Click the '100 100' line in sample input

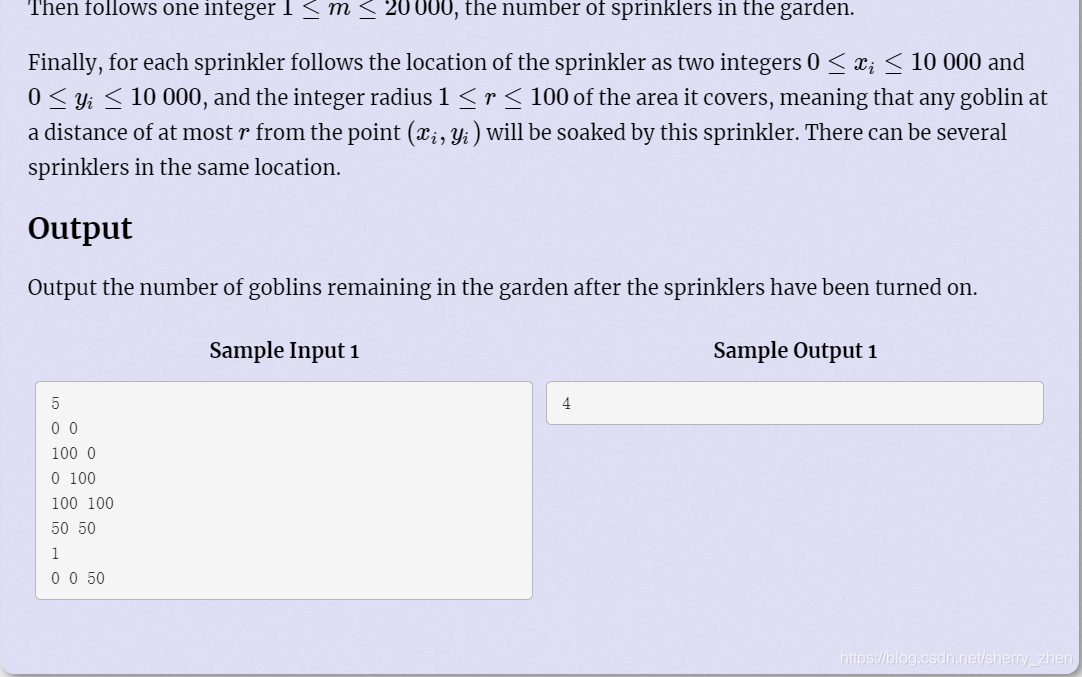pyautogui.click(x=82, y=503)
